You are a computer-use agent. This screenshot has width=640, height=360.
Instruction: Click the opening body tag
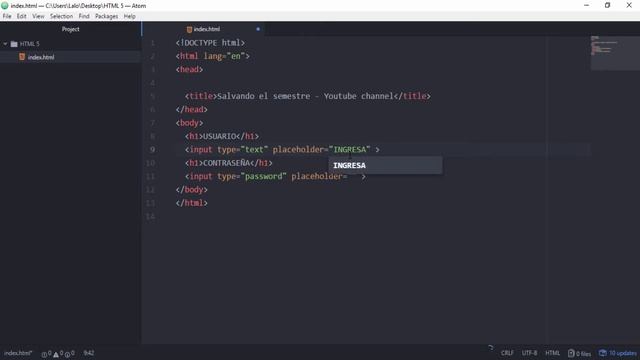tap(189, 123)
